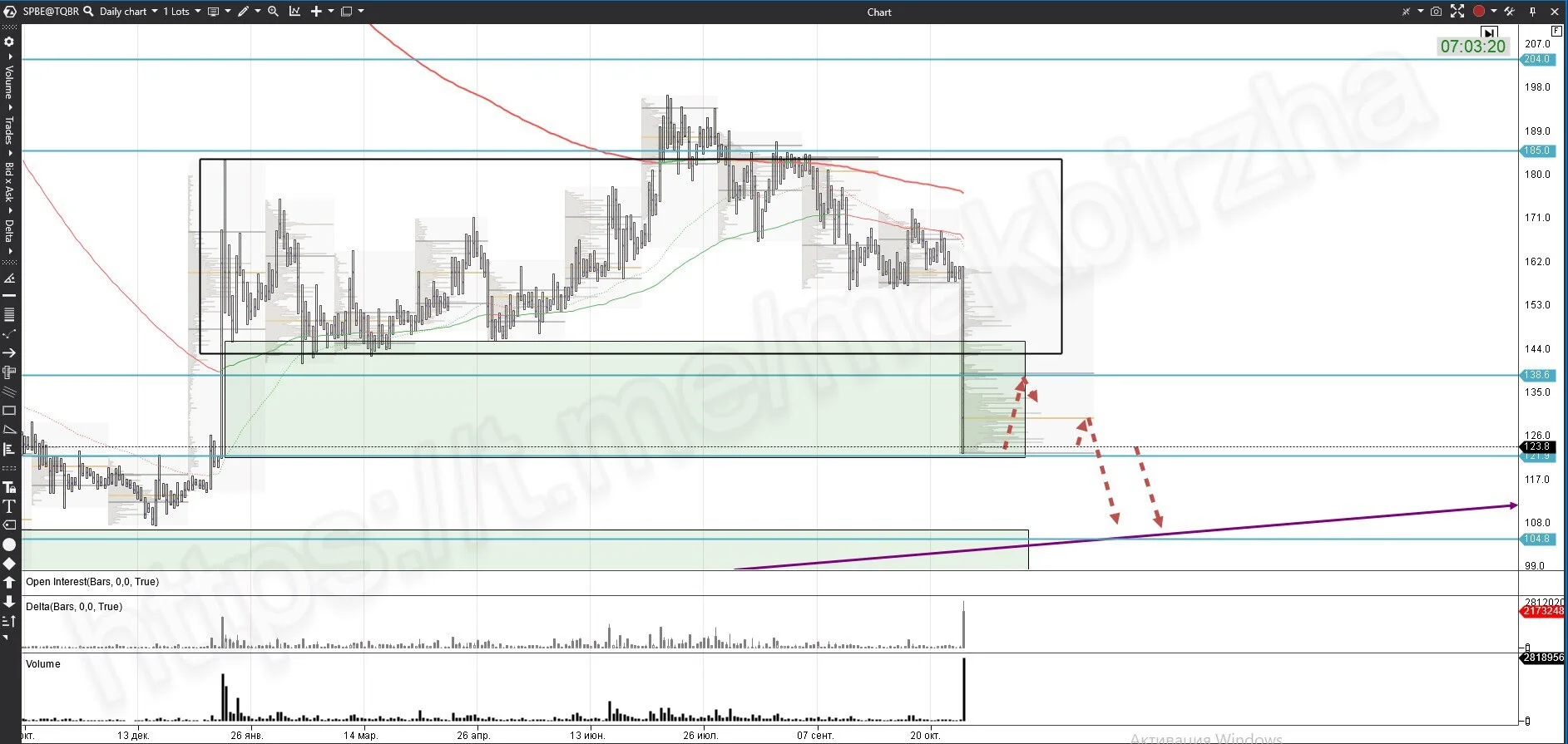This screenshot has width=1568, height=744.
Task: Toggle fullscreen with the expand arrows icon
Action: (x=1457, y=12)
